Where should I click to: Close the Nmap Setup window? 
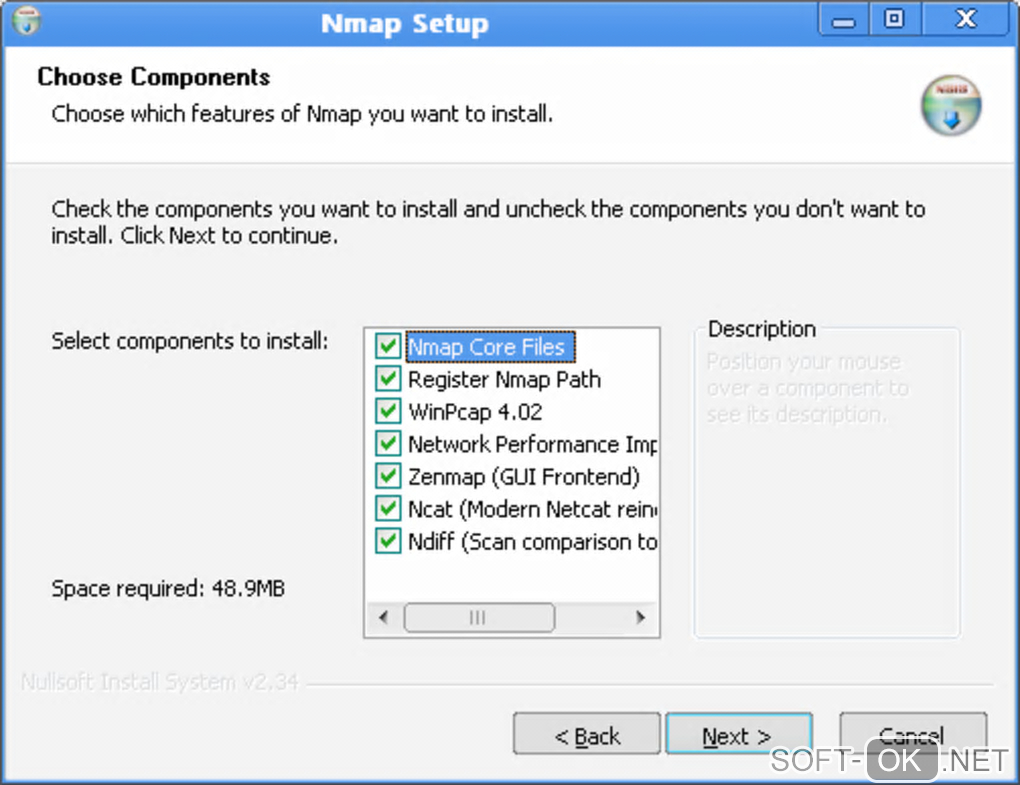965,20
